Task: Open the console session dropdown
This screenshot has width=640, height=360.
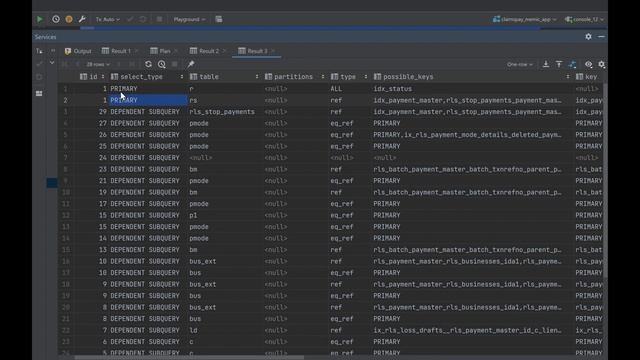Action: tap(584, 19)
